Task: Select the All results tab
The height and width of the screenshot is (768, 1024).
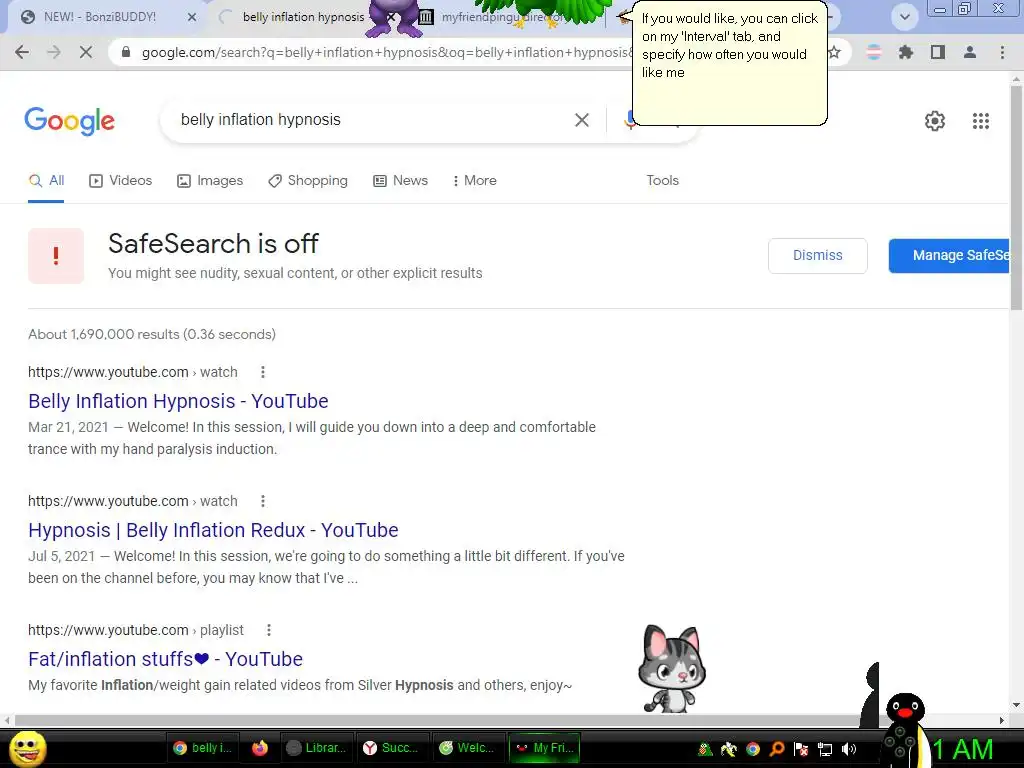Action: (x=46, y=181)
